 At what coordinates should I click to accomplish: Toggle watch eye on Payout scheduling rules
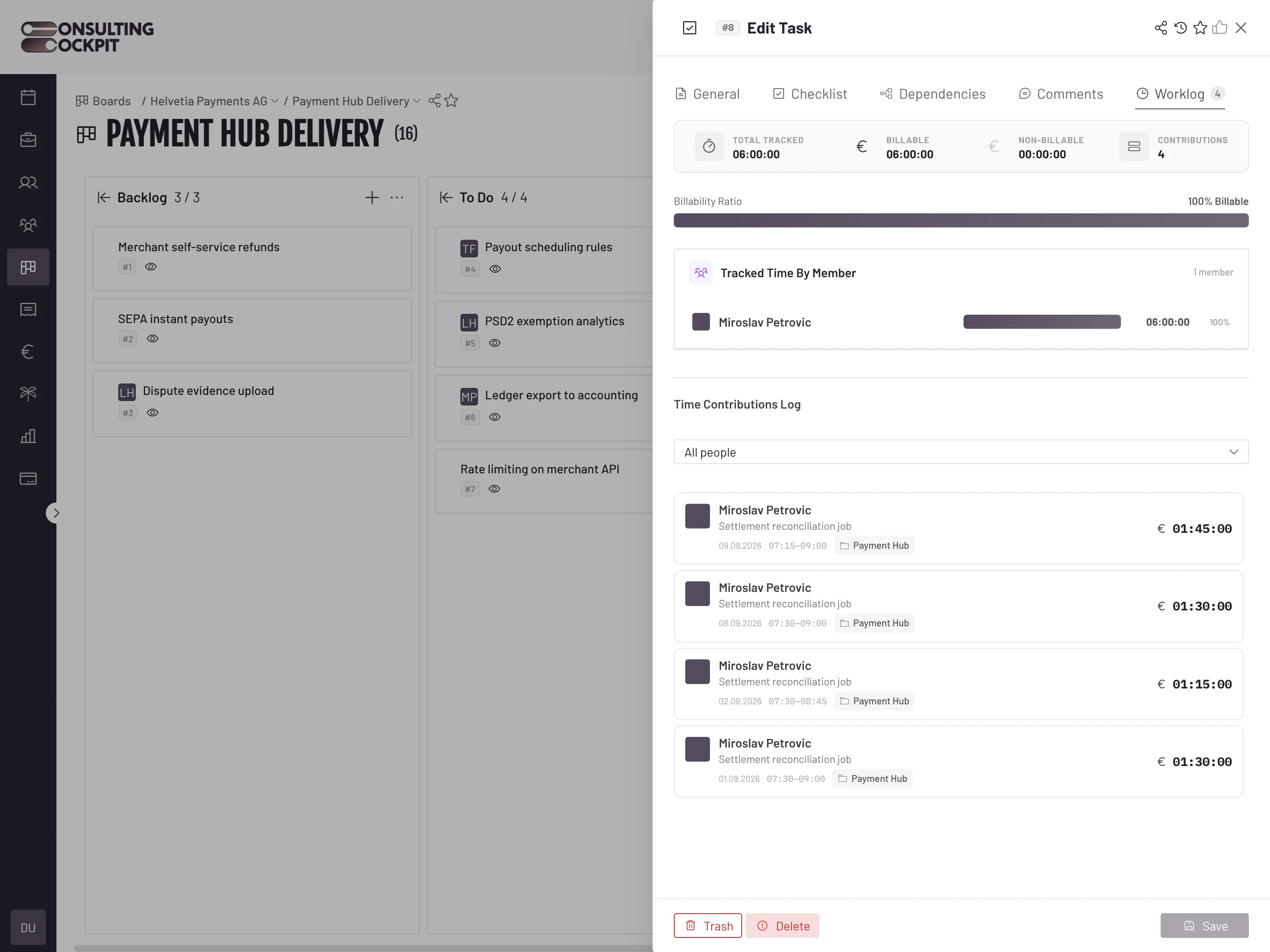496,269
